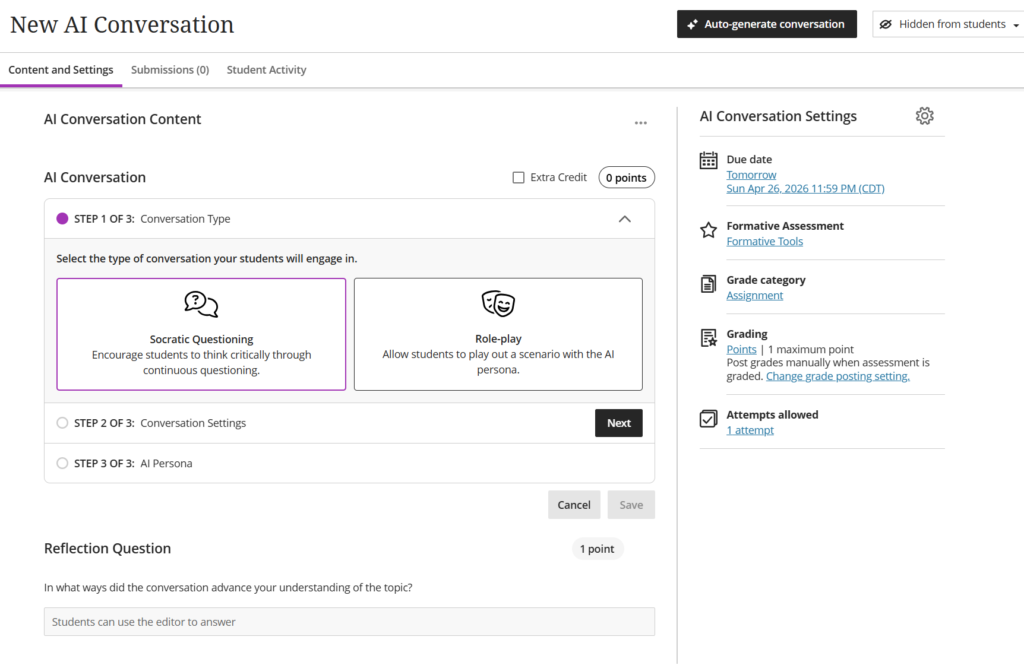Click the Attempts allowed checkmark icon
The width and height of the screenshot is (1024, 665).
tap(709, 419)
